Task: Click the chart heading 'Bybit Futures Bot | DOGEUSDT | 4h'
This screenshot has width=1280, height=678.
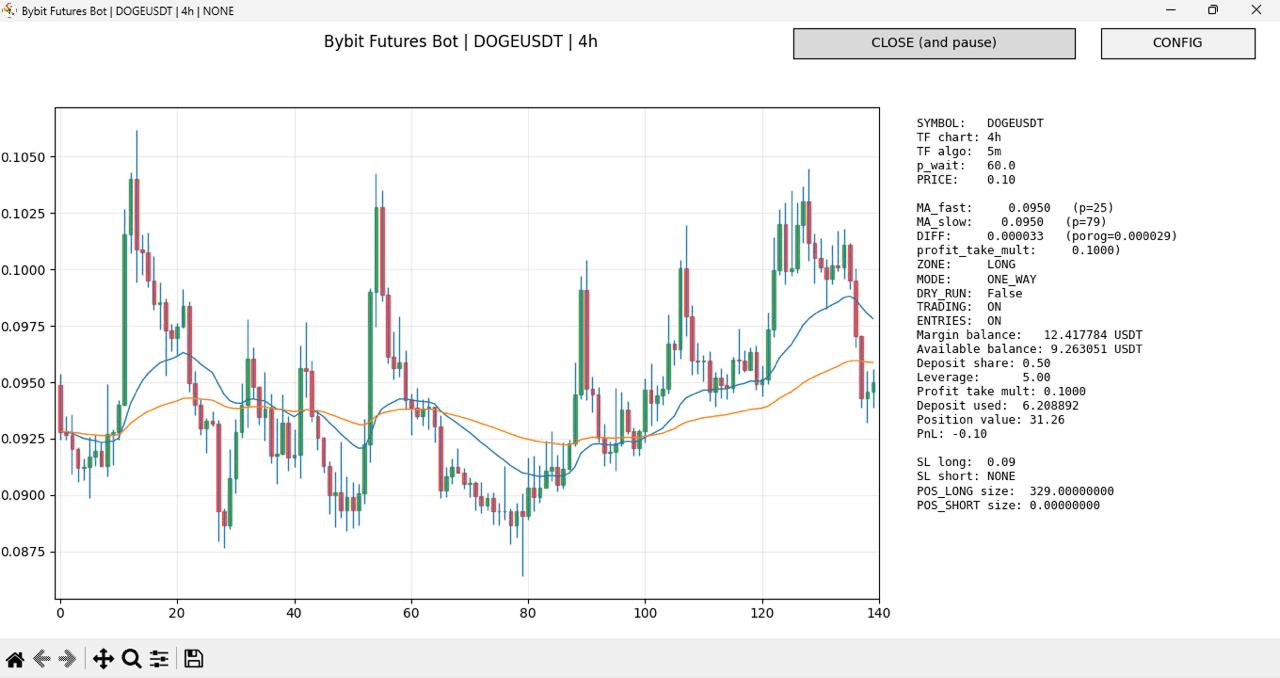Action: pos(461,42)
